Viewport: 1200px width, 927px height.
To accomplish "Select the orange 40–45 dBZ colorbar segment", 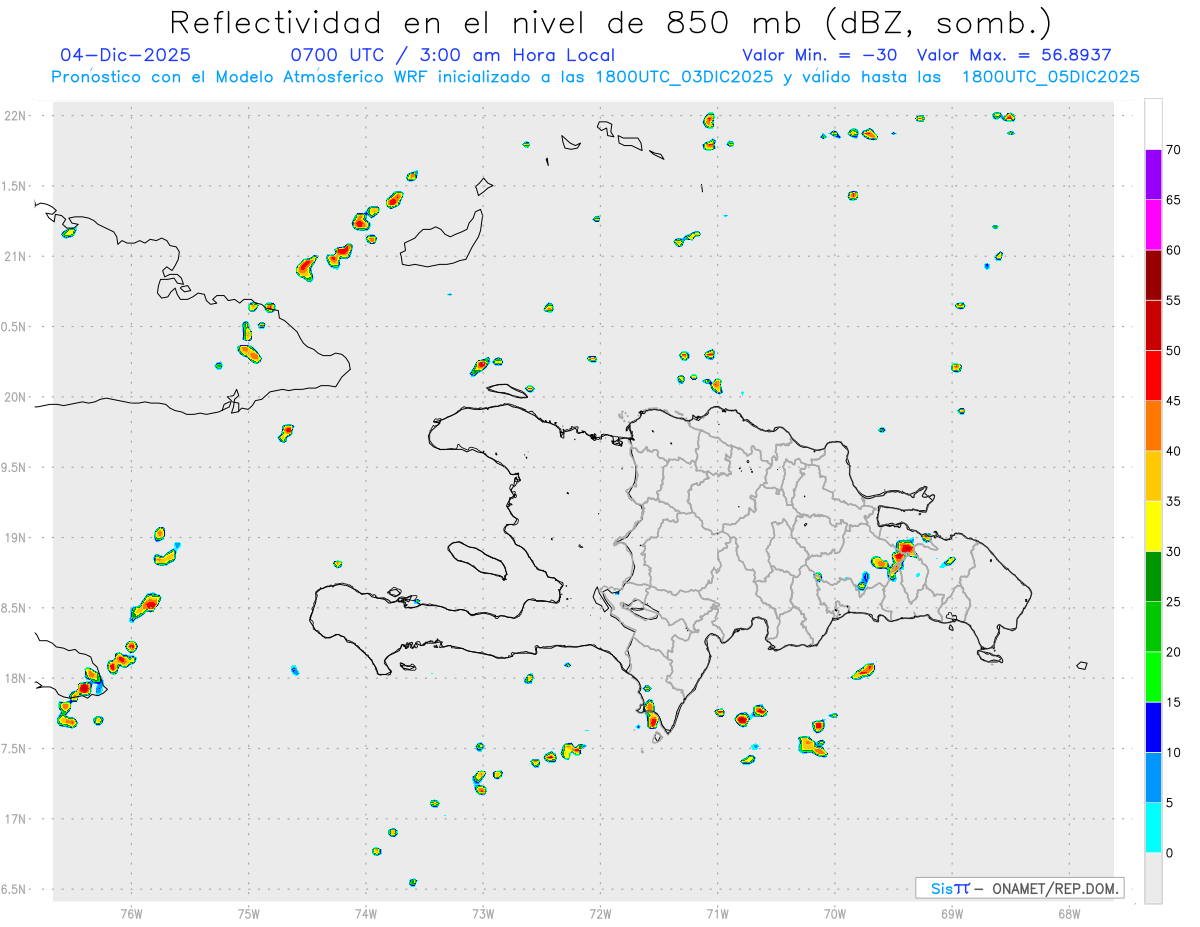I will (1153, 426).
